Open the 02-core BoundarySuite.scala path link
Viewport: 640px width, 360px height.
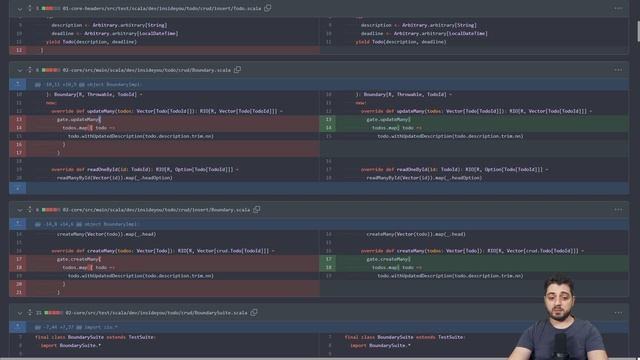(x=156, y=313)
